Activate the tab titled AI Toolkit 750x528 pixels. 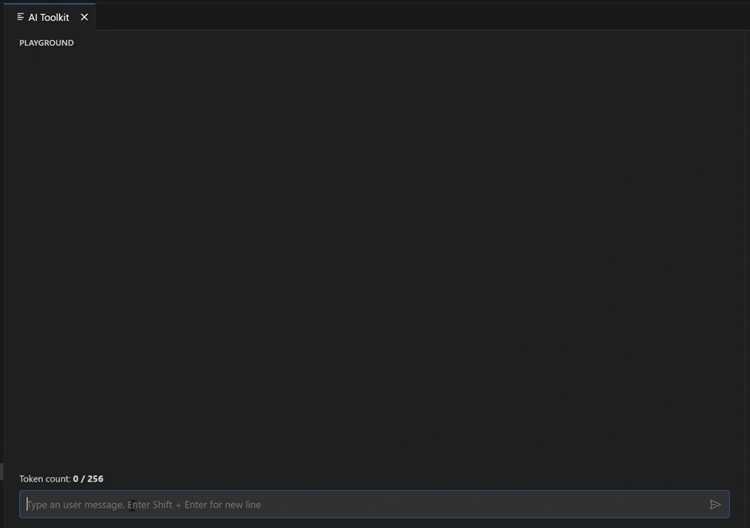point(50,17)
